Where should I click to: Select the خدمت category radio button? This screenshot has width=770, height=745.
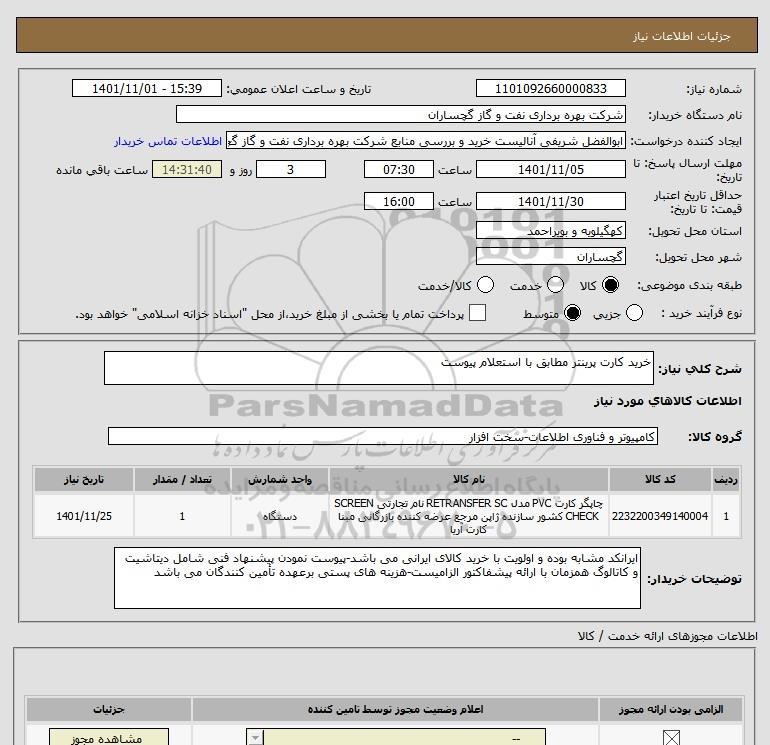pos(555,285)
